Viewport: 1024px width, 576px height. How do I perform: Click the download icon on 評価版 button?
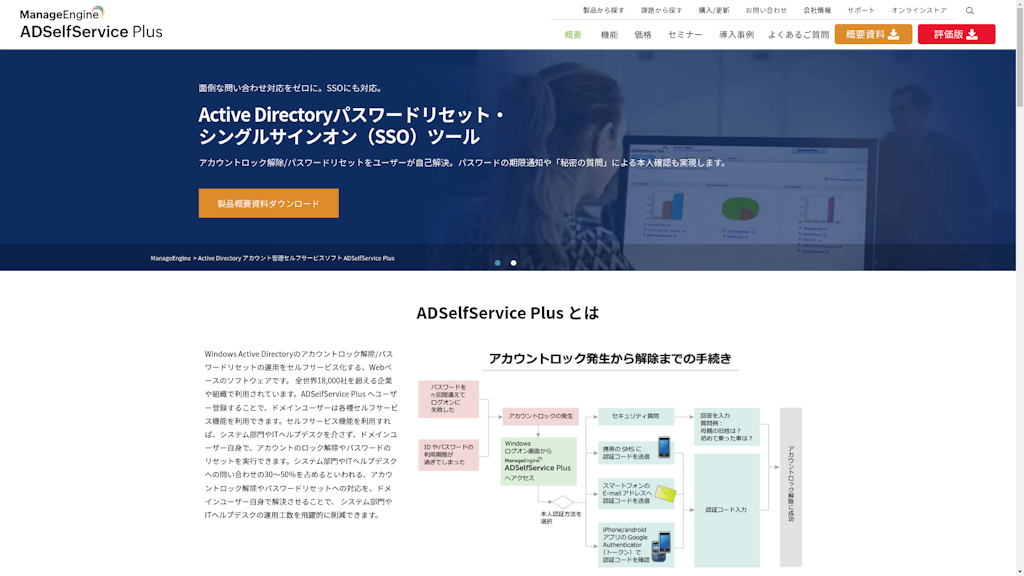(972, 34)
